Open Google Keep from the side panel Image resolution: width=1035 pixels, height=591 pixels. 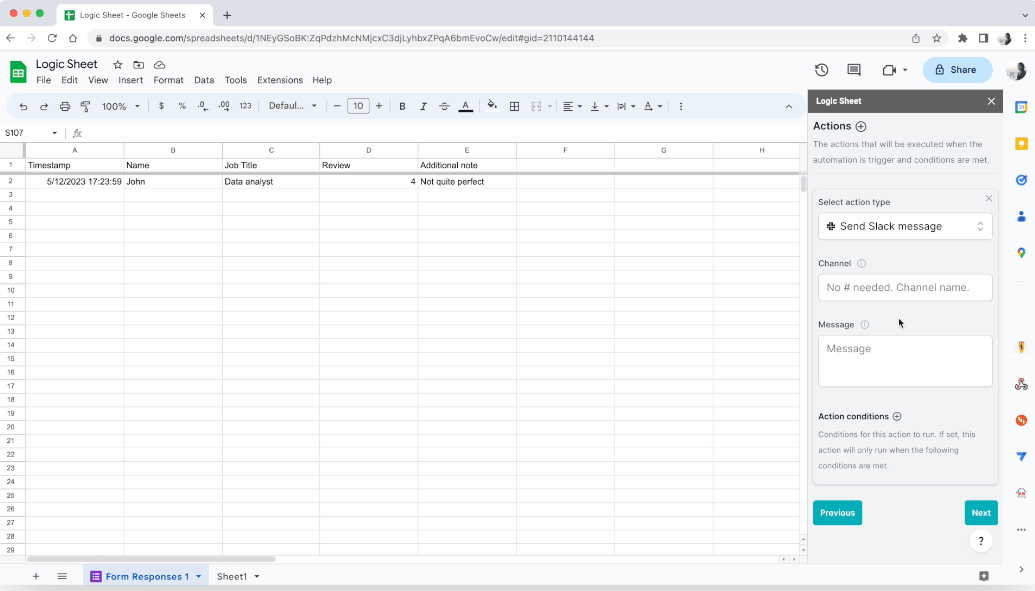point(1022,144)
